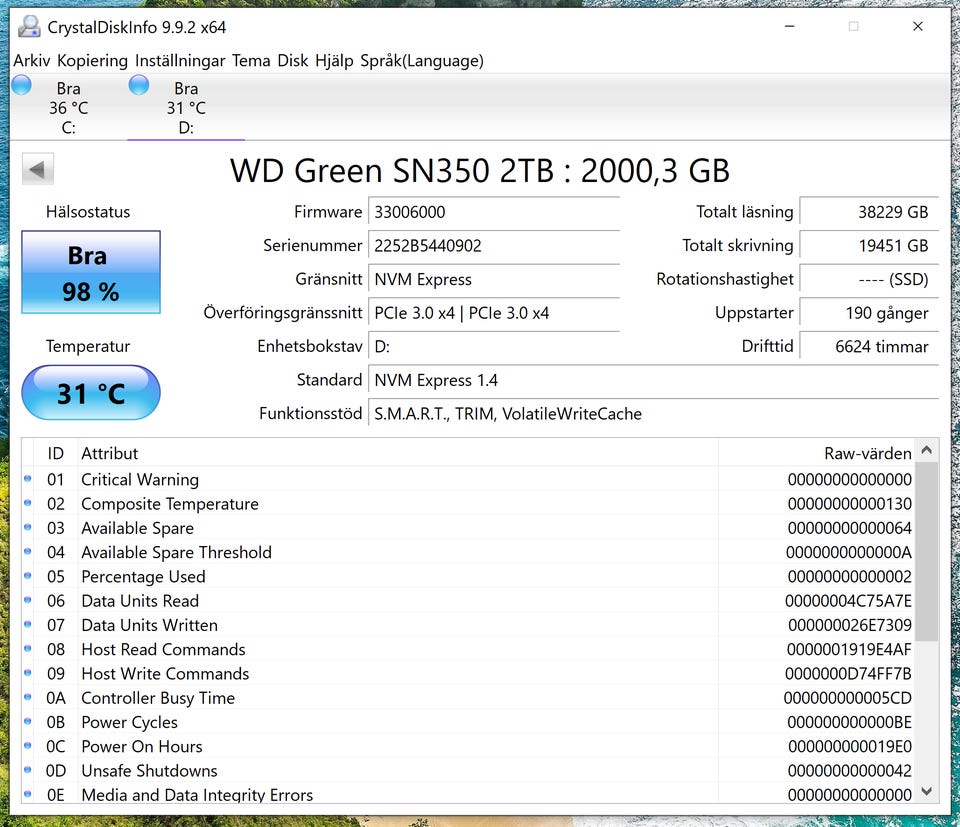Click the status dot beside Unsafe Shutdowns

tap(28, 770)
